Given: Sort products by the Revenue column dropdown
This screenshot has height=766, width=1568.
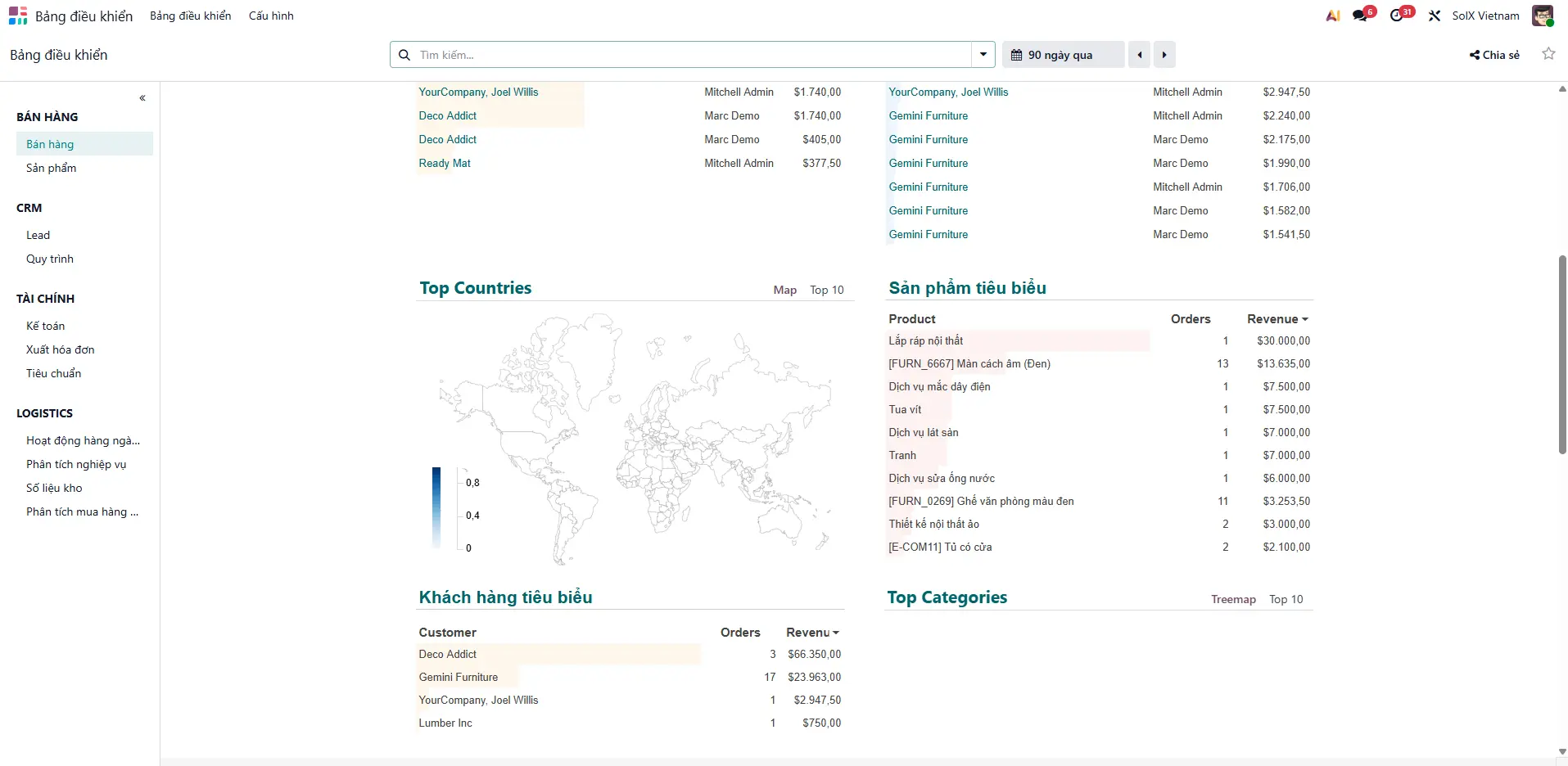Looking at the screenshot, I should 1277,319.
